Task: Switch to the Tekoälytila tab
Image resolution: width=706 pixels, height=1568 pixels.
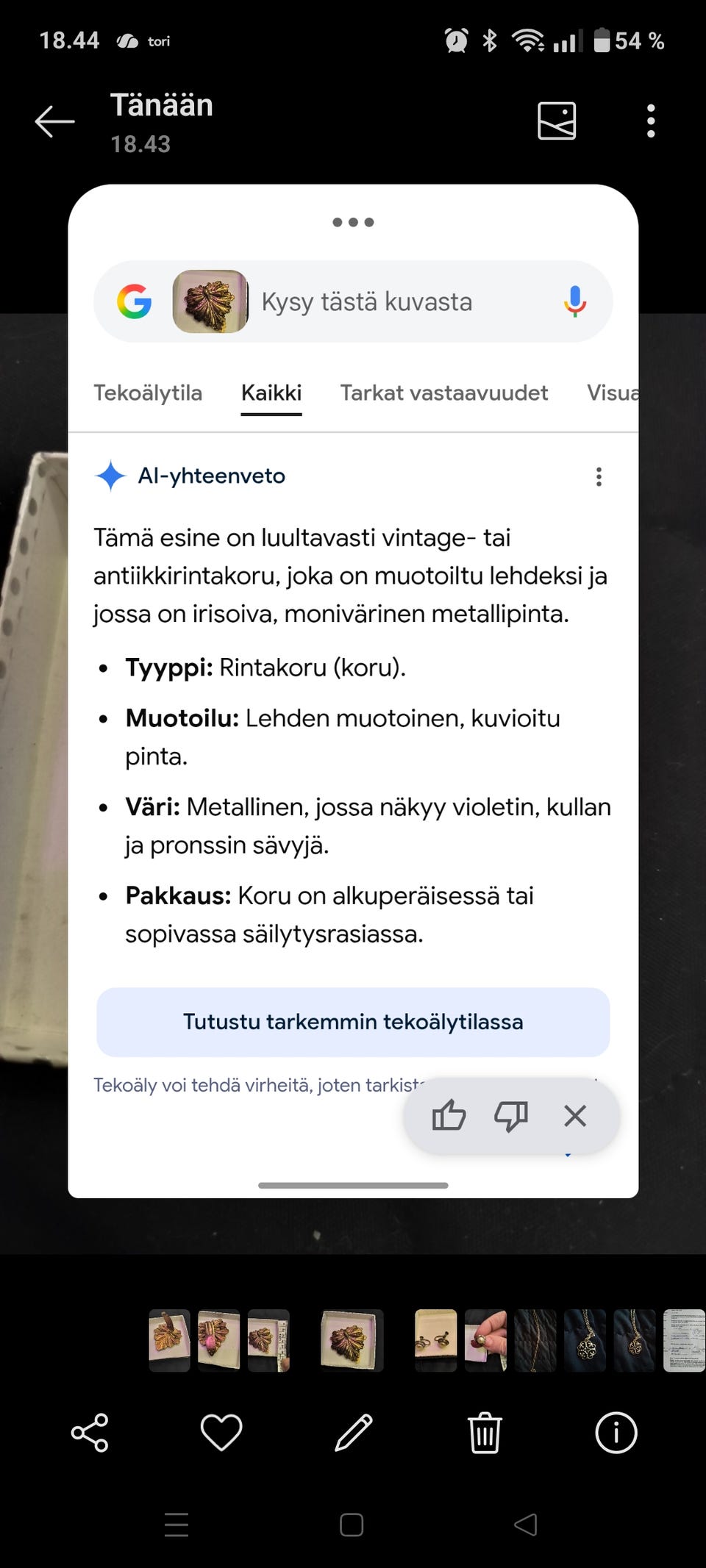Action: click(x=148, y=393)
